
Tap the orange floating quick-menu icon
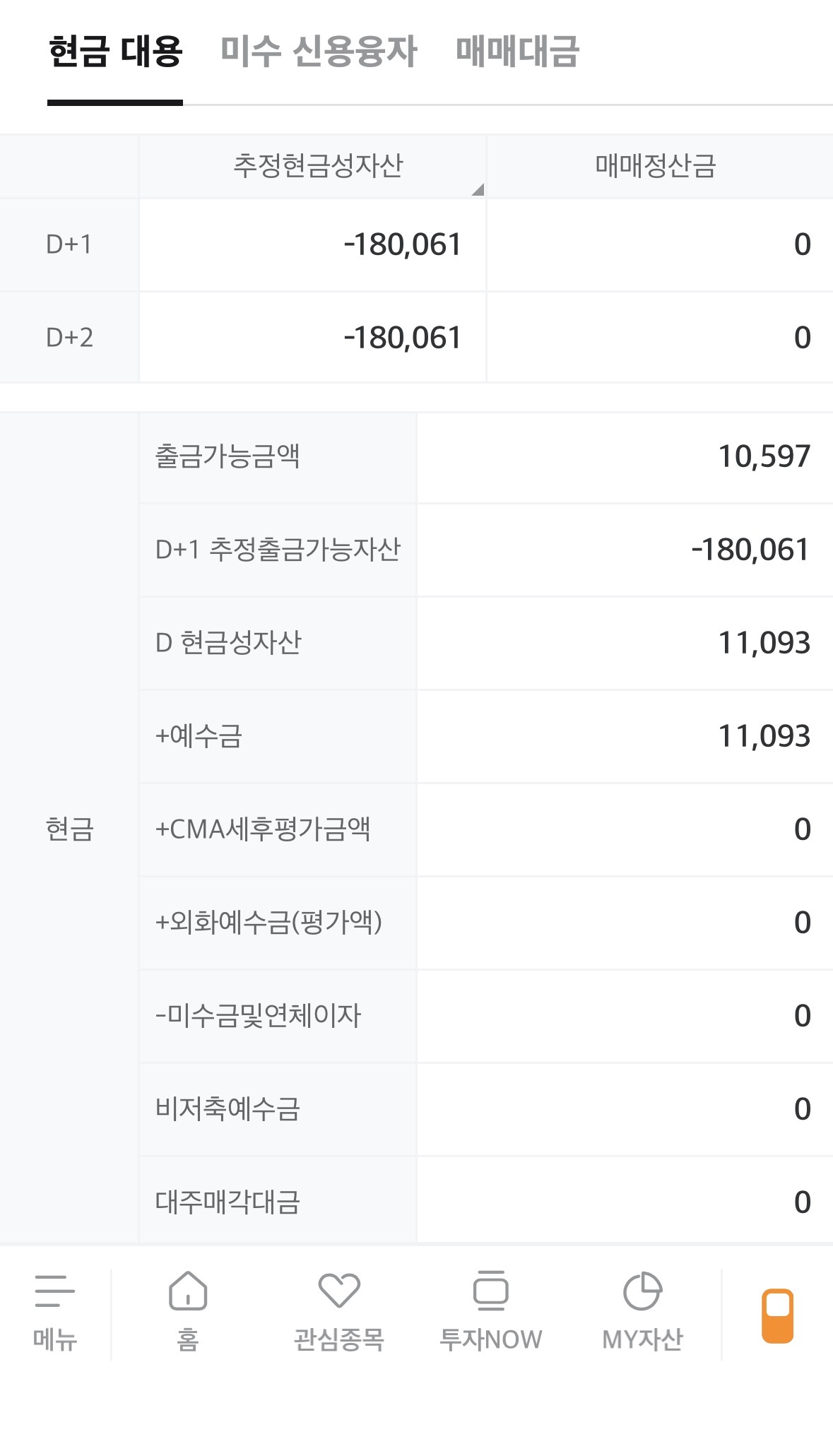pyautogui.click(x=777, y=1315)
